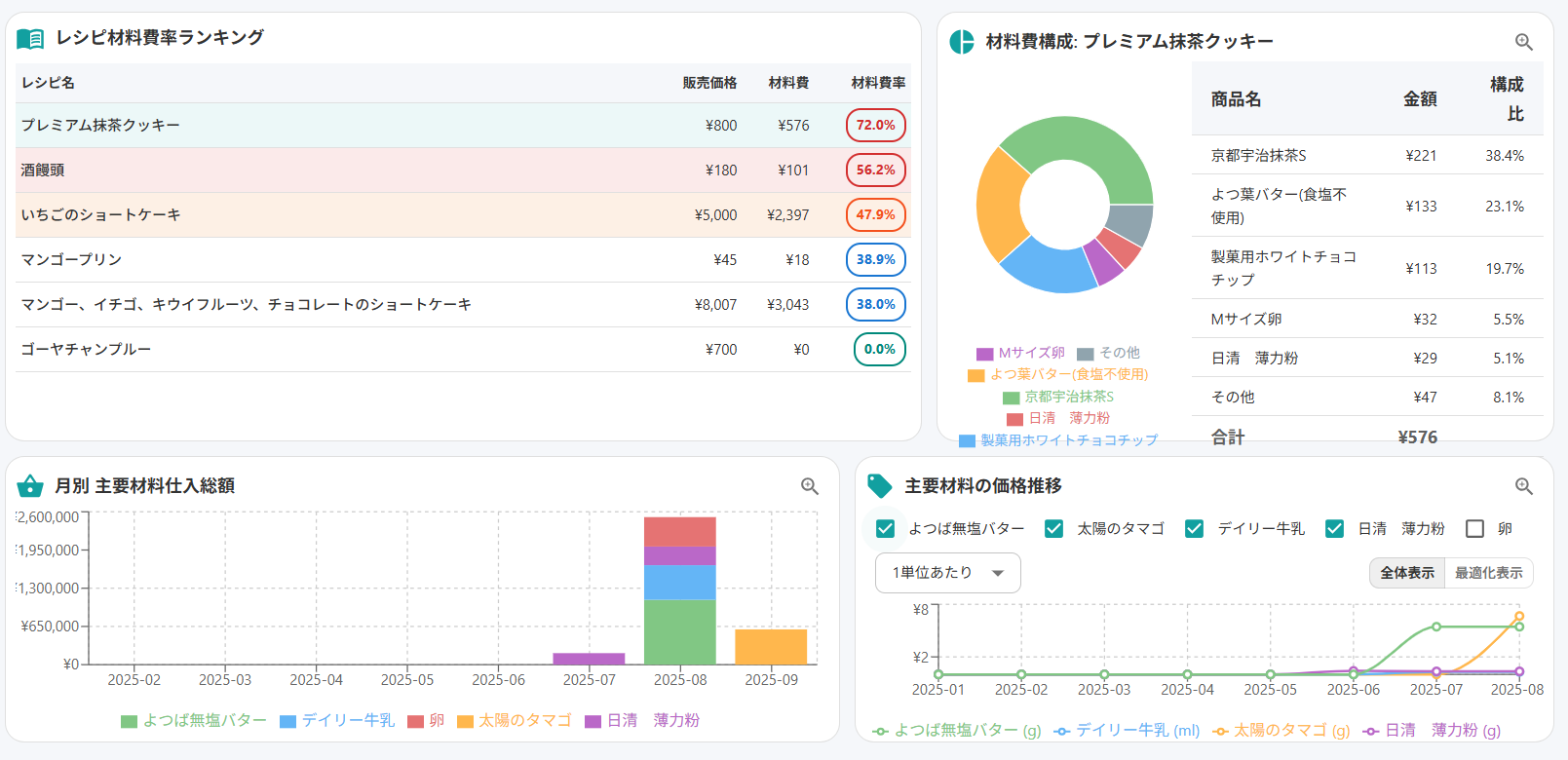Toggle デイリー牛乳 in bar chart legend
Viewport: 1568px width, 760px height.
click(x=337, y=720)
